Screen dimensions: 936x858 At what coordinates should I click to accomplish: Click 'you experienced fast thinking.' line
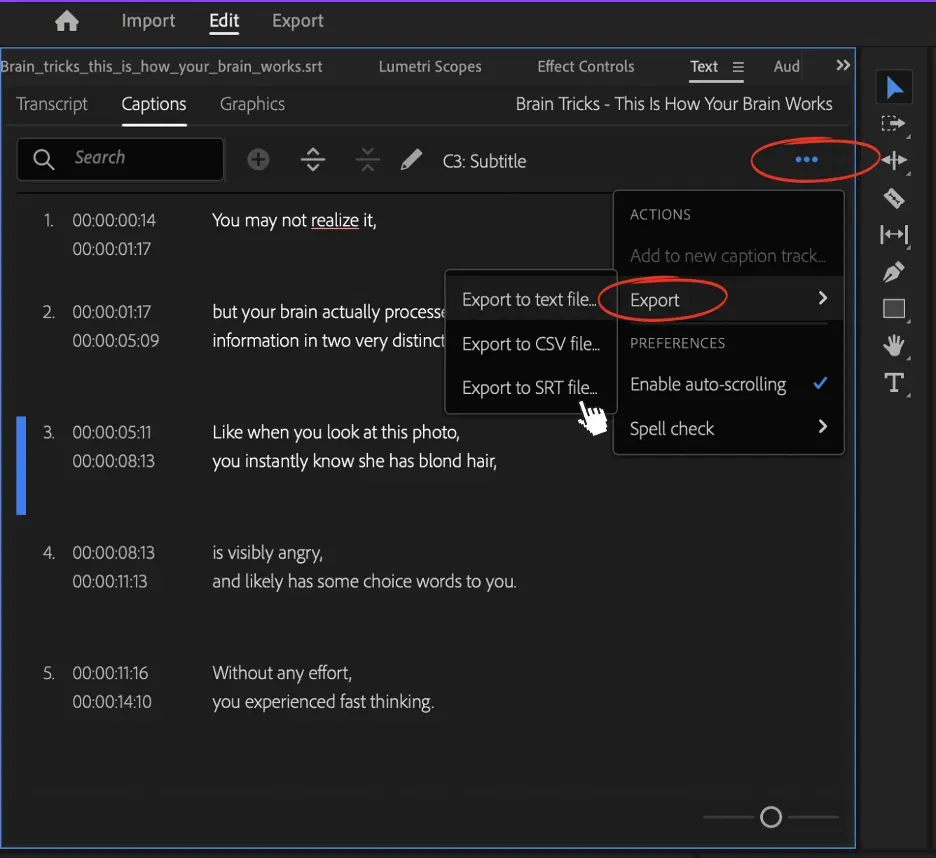click(x=323, y=702)
